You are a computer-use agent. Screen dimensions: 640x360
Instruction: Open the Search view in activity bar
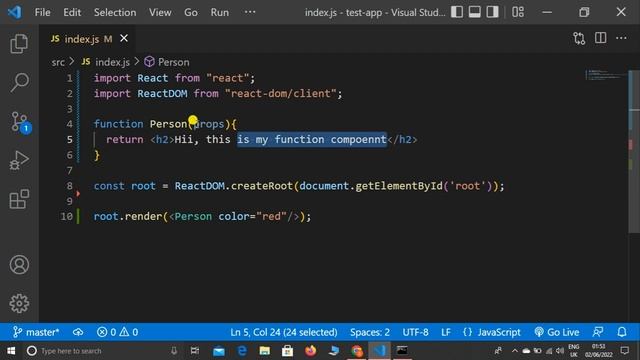(x=19, y=82)
